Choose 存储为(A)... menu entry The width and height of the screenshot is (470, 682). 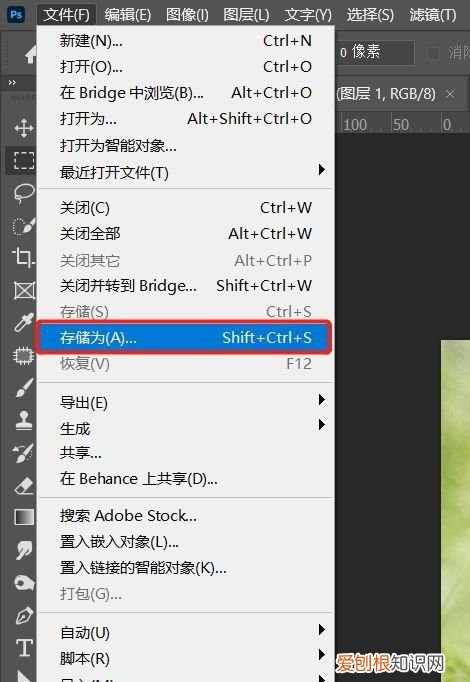(186, 338)
